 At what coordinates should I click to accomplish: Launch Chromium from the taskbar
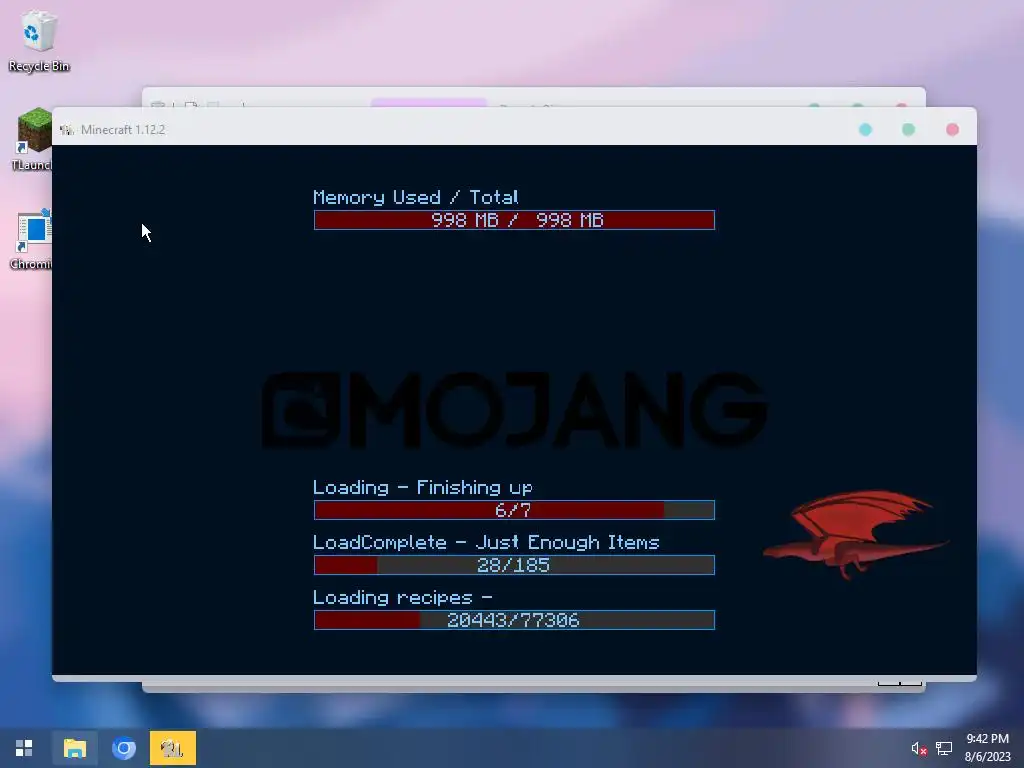pyautogui.click(x=123, y=748)
